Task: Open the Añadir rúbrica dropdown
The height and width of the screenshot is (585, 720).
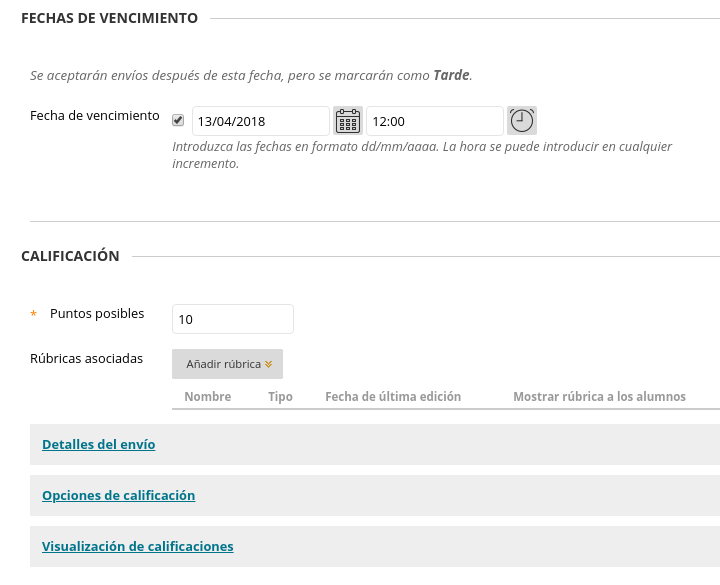Action: [x=227, y=364]
